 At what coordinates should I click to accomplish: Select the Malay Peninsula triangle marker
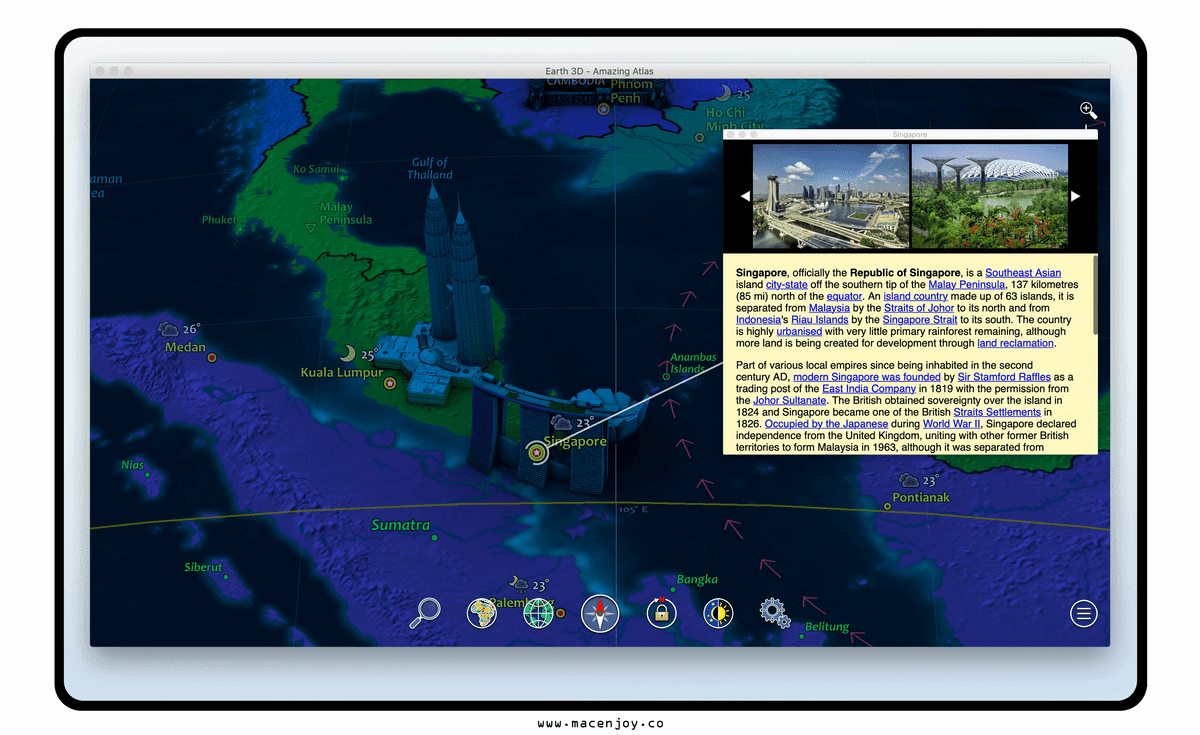tap(310, 228)
